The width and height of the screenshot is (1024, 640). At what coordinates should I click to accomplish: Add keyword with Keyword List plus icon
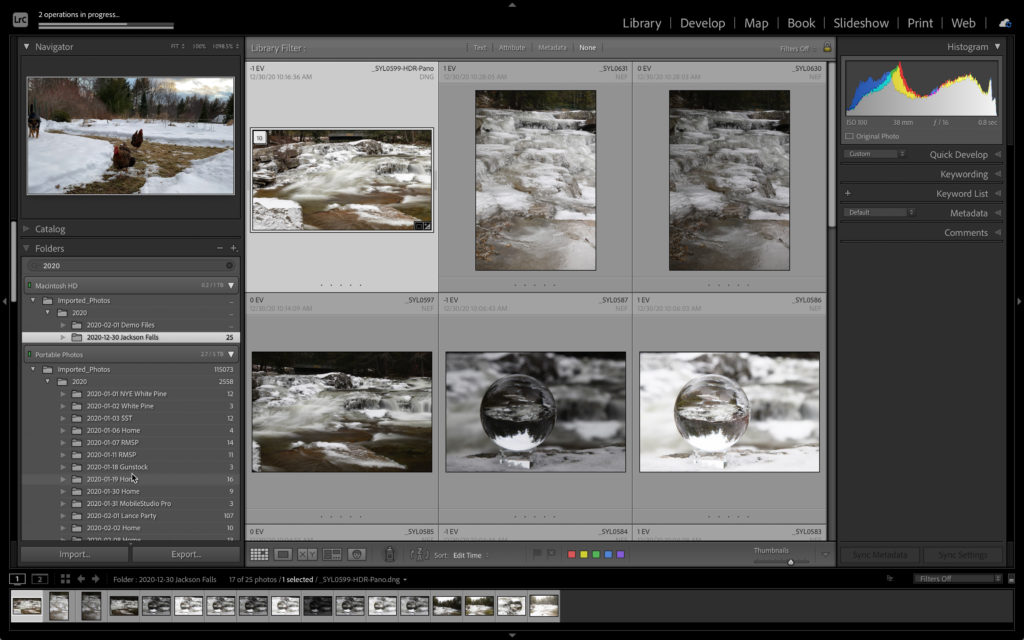[848, 193]
